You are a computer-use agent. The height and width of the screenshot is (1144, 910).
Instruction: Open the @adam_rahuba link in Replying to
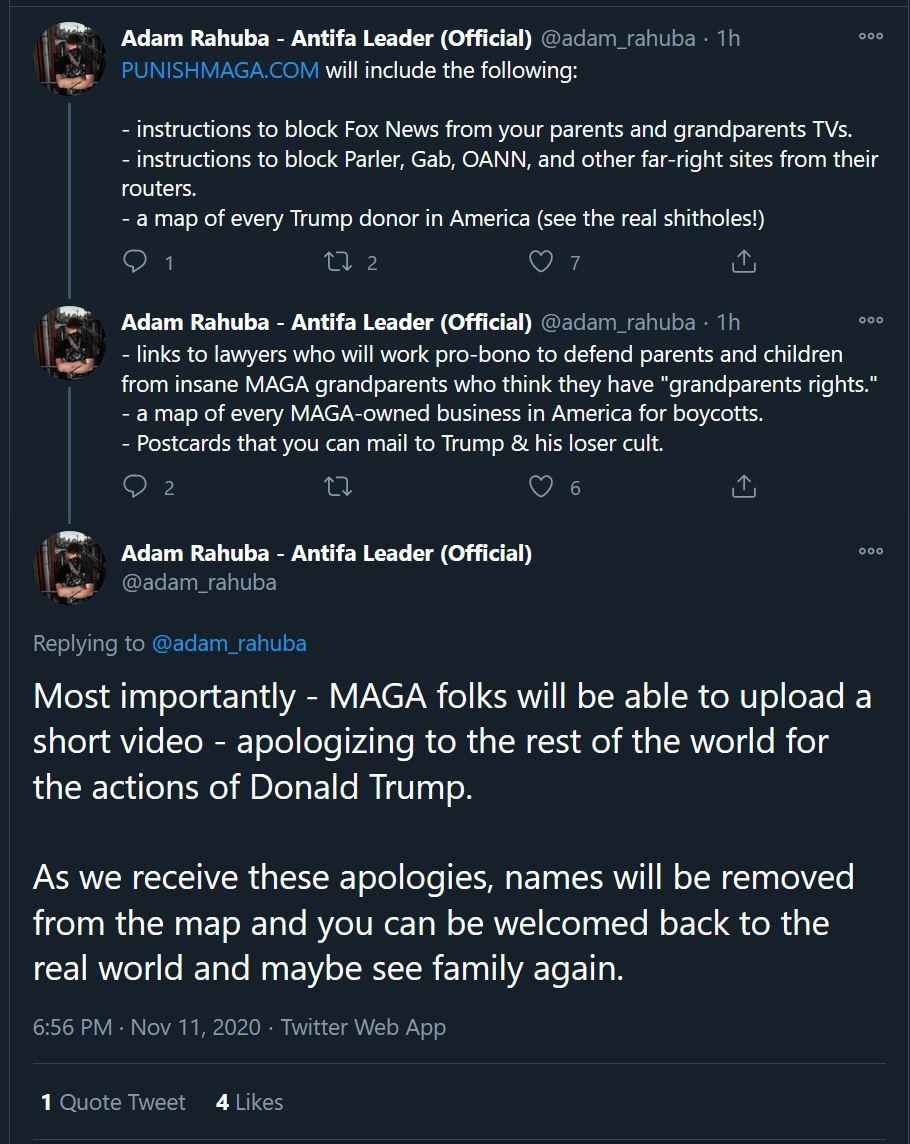tap(229, 644)
